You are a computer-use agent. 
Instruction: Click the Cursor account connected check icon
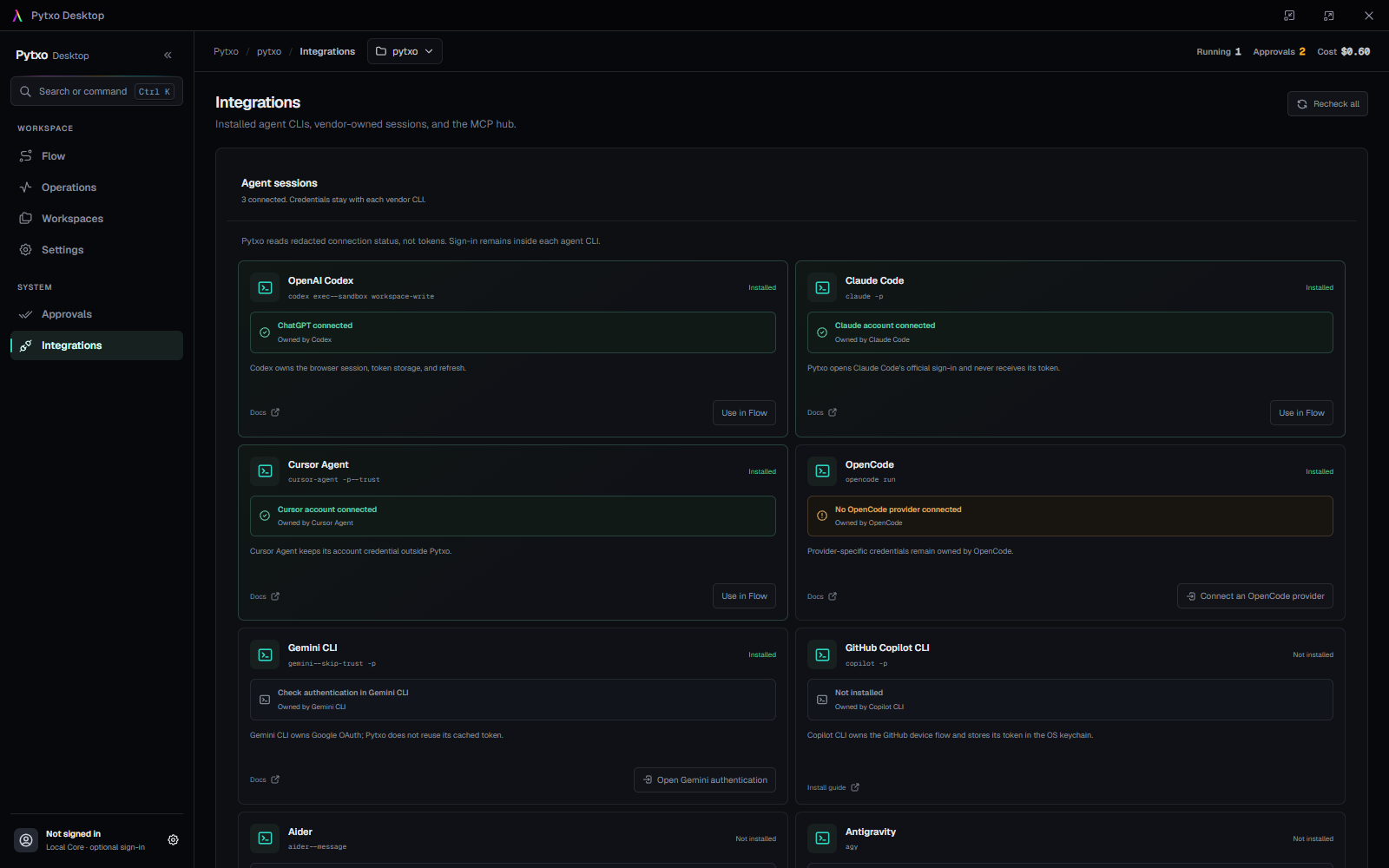point(265,516)
